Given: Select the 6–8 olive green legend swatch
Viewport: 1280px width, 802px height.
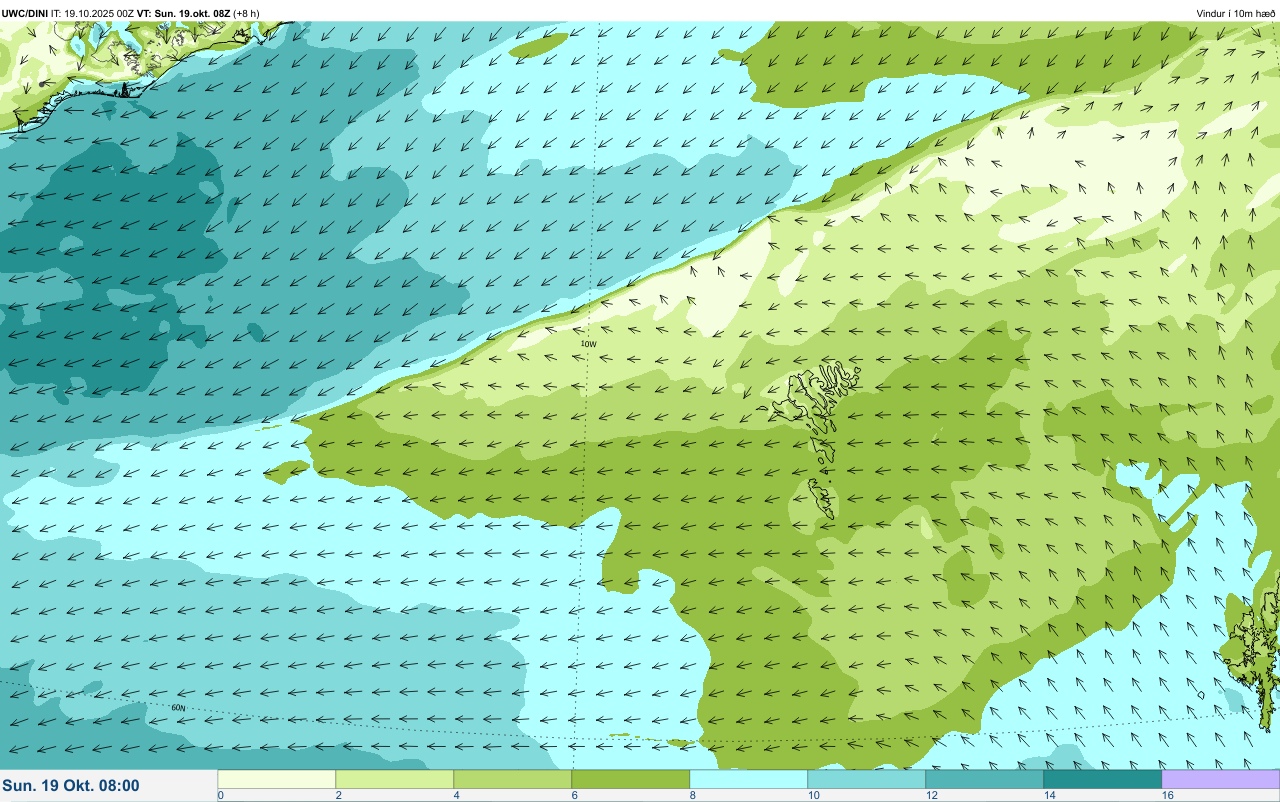Looking at the screenshot, I should tap(630, 779).
